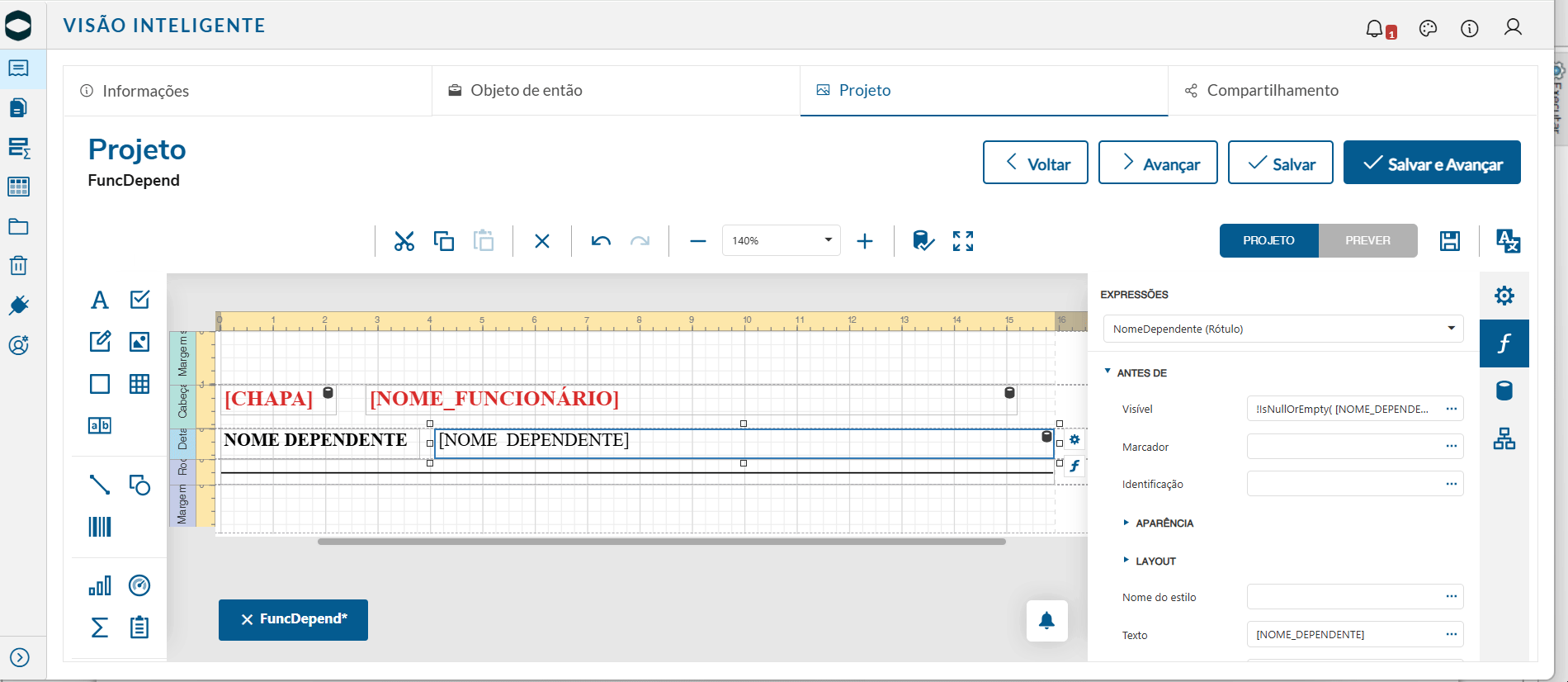Select the Shape tool
This screenshot has width=1568, height=682.
(139, 485)
